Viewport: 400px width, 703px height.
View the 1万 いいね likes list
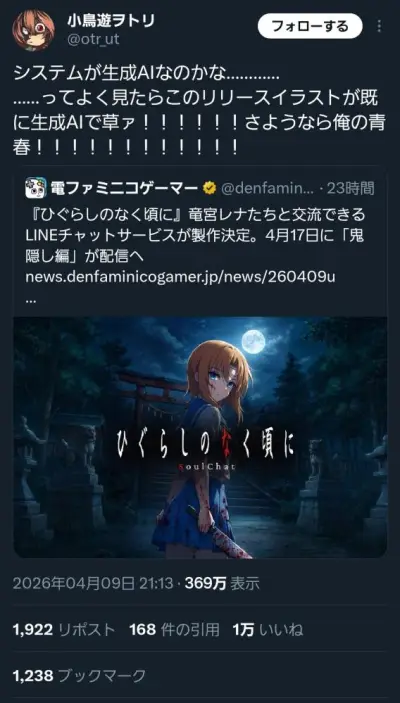pos(268,630)
